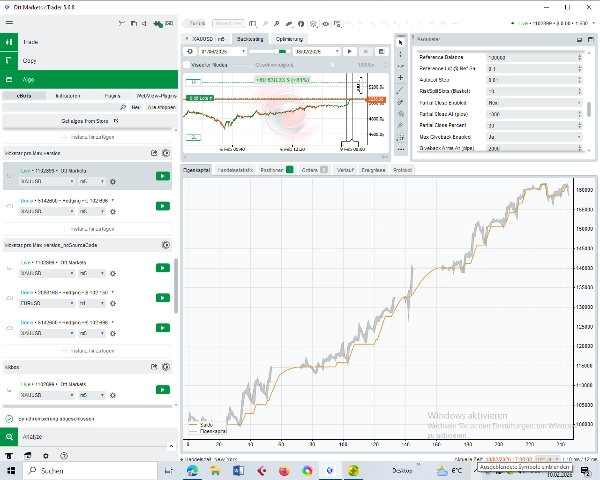
Task: Select the trend line drawing tool
Action: tap(401, 90)
